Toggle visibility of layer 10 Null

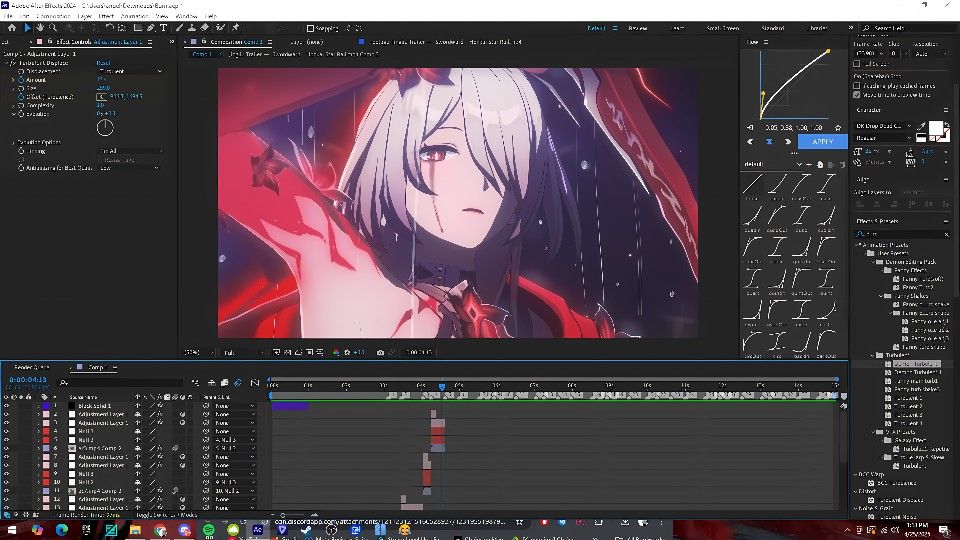(6, 482)
